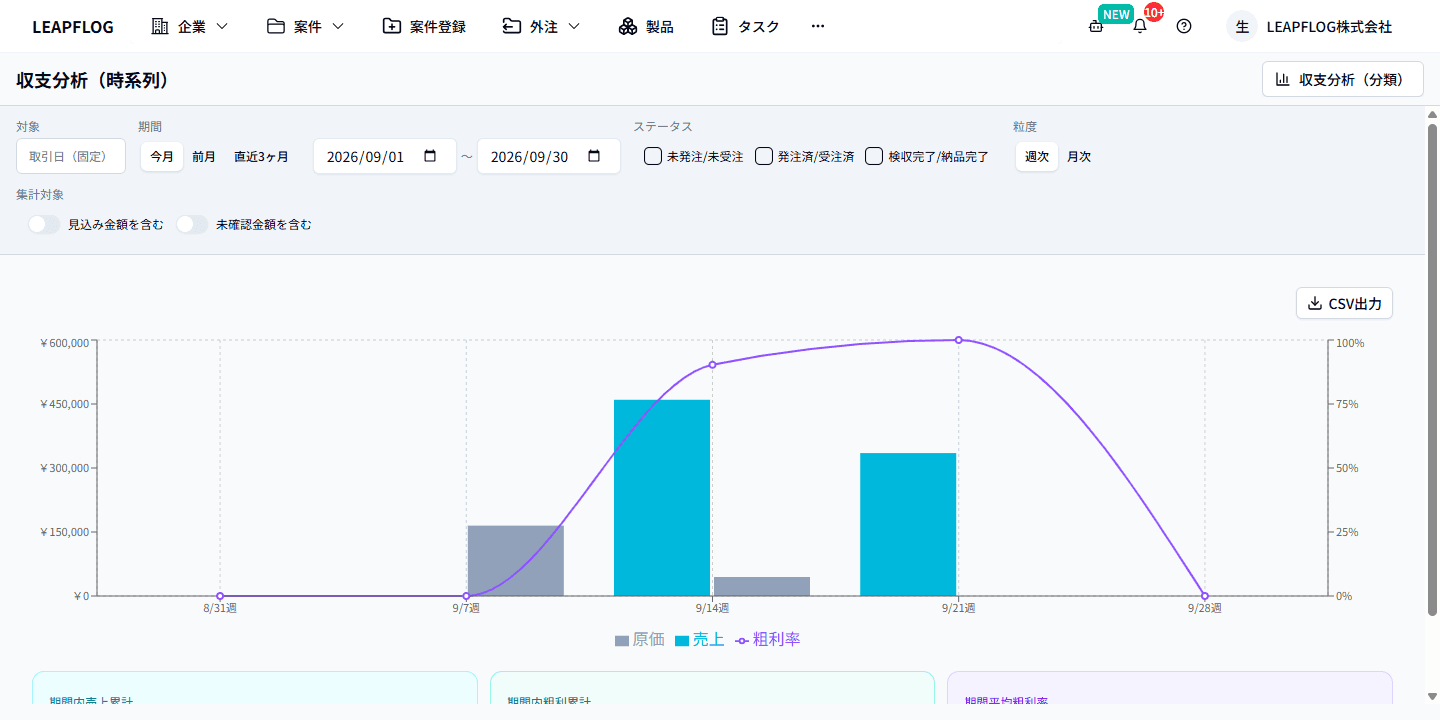The width and height of the screenshot is (1440, 720).
Task: Click the gray 原価 bar for 9/14週
Action: [x=762, y=586]
